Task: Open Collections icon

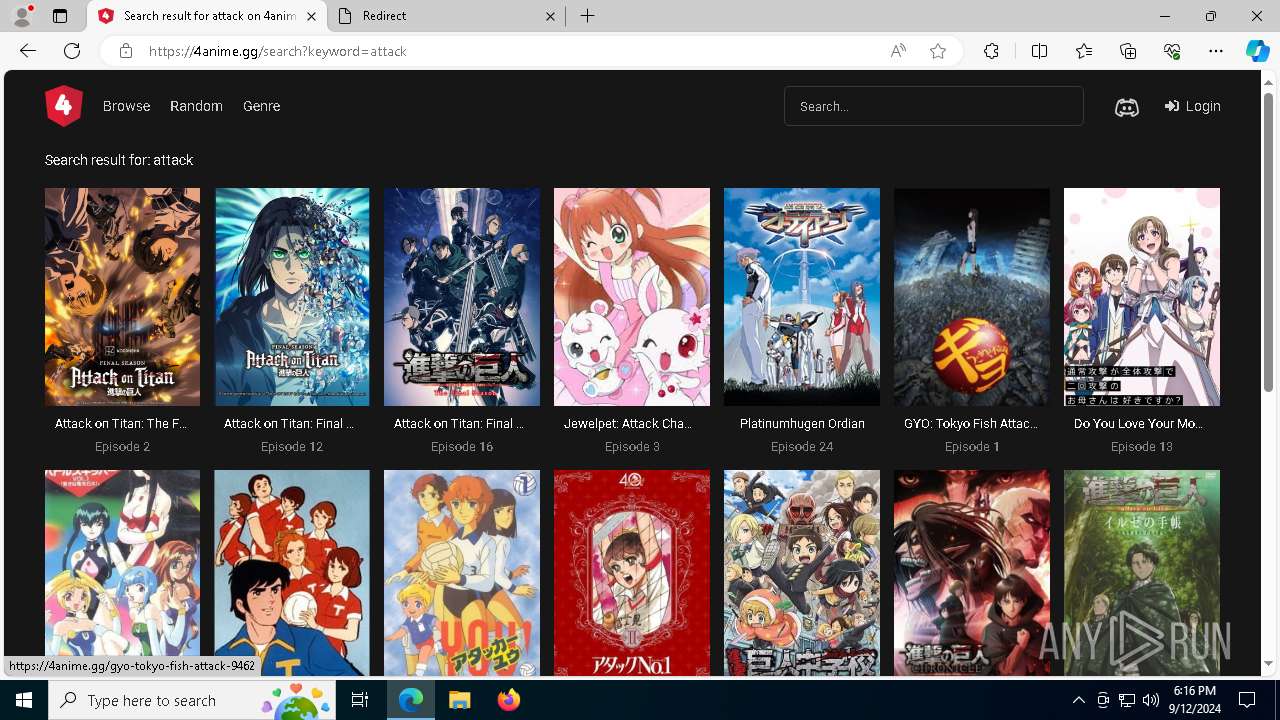Action: click(x=1128, y=51)
